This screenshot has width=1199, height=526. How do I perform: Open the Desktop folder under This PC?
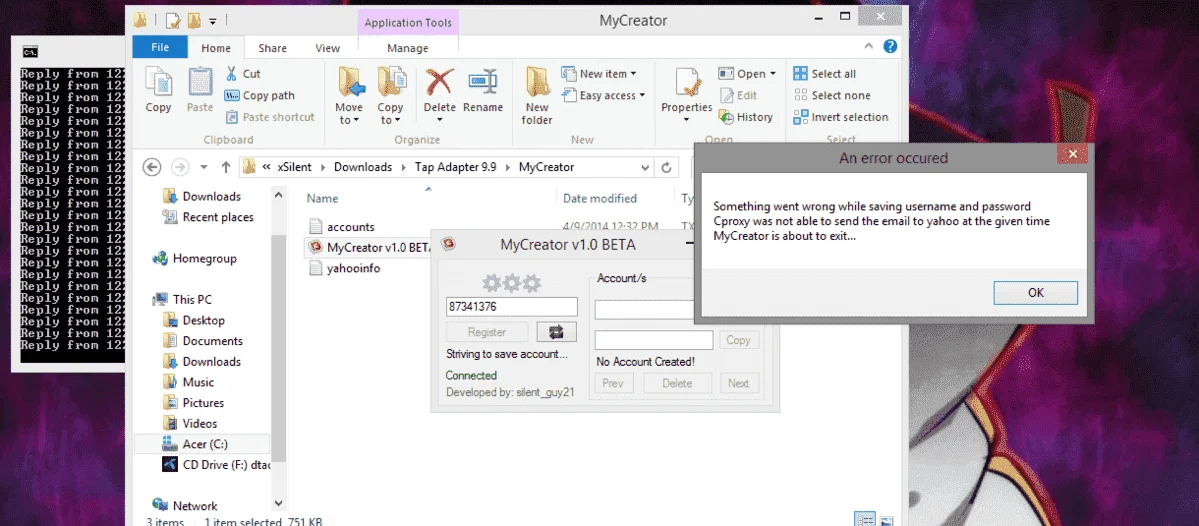(193, 320)
